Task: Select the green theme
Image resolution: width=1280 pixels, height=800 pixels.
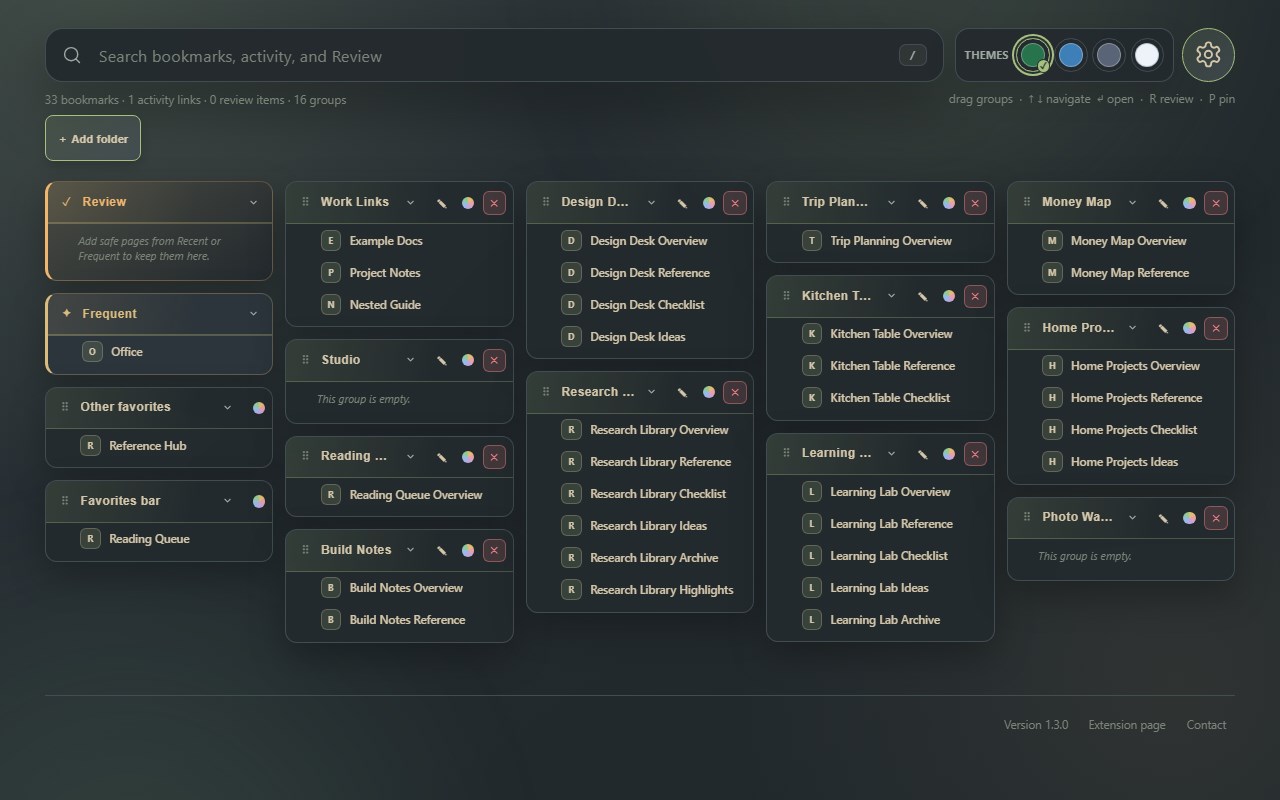Action: [x=1032, y=55]
